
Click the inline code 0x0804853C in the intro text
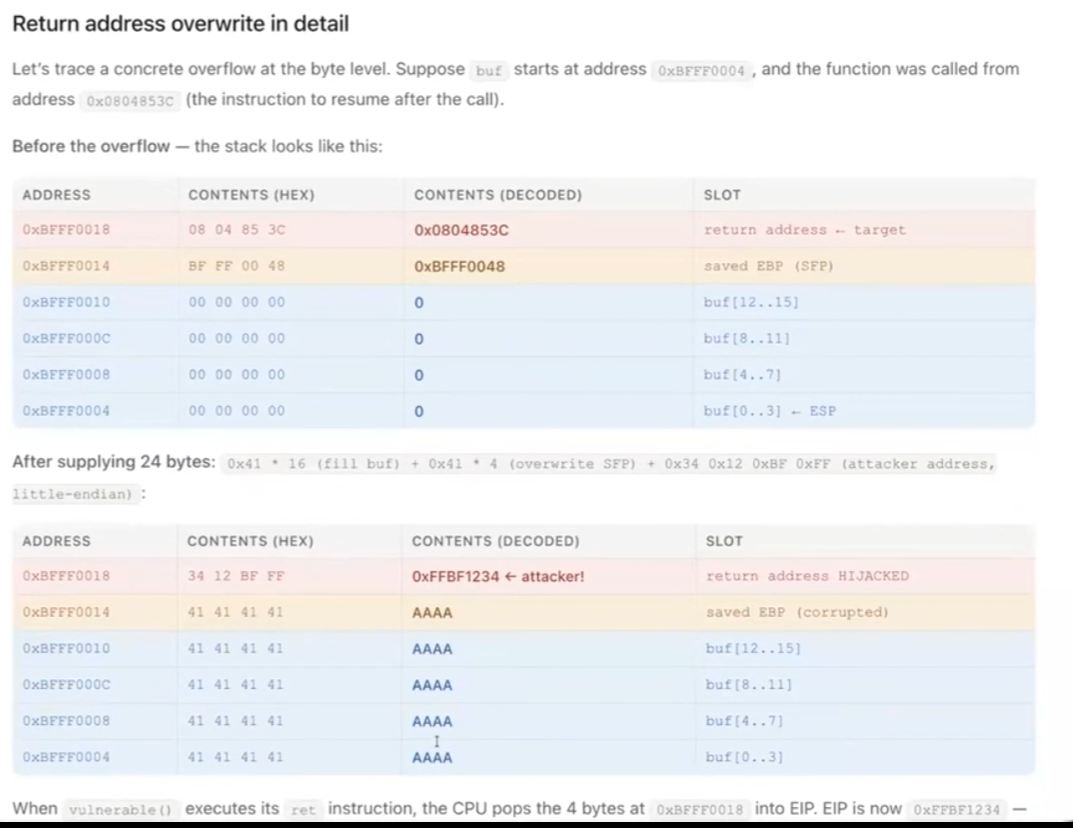[x=130, y=101]
